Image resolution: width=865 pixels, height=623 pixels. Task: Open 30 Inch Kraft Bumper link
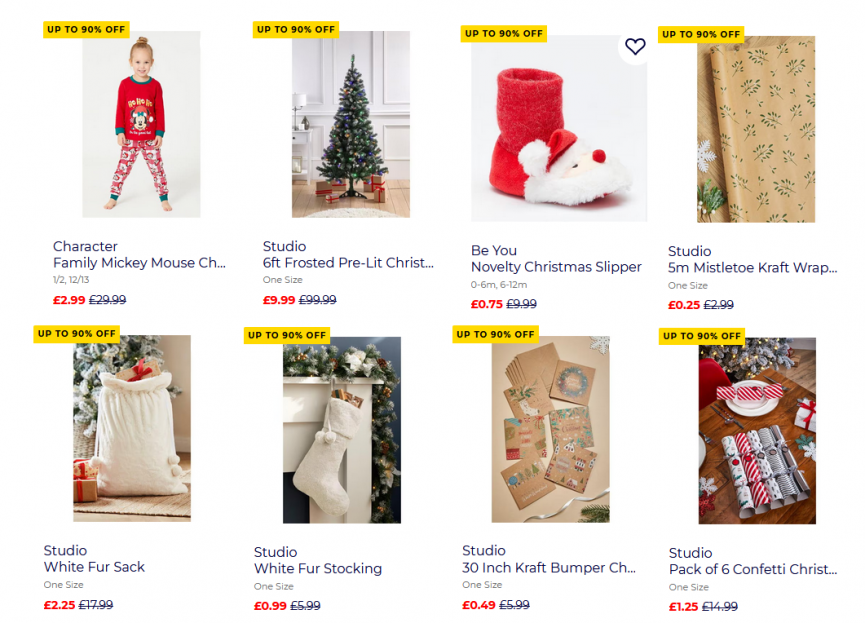pos(549,568)
